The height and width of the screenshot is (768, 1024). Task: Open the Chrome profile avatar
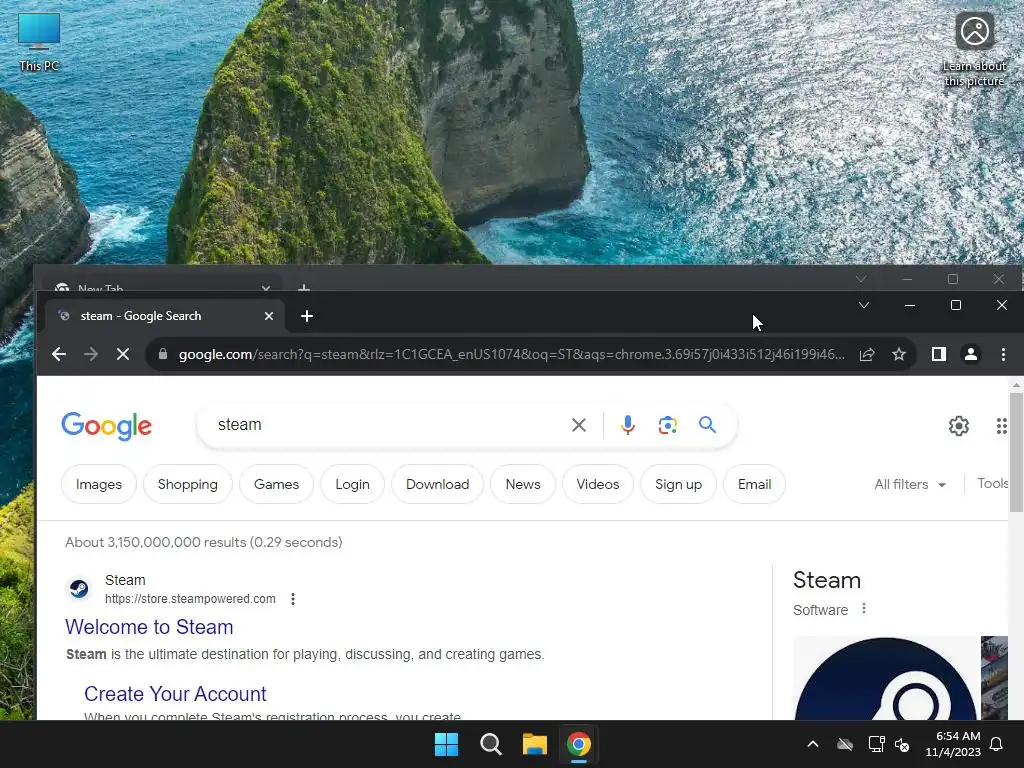[971, 354]
